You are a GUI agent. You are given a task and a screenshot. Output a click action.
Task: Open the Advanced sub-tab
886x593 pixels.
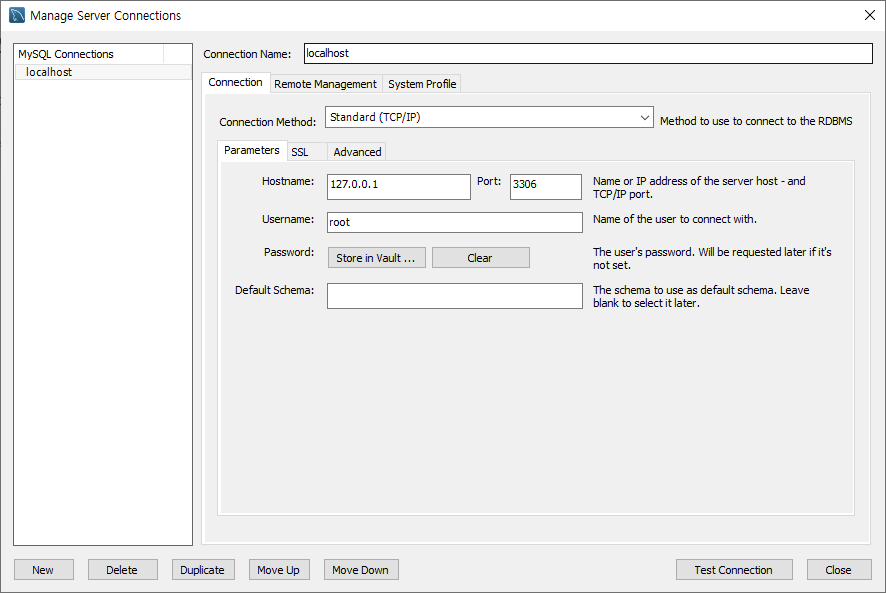[x=357, y=152]
